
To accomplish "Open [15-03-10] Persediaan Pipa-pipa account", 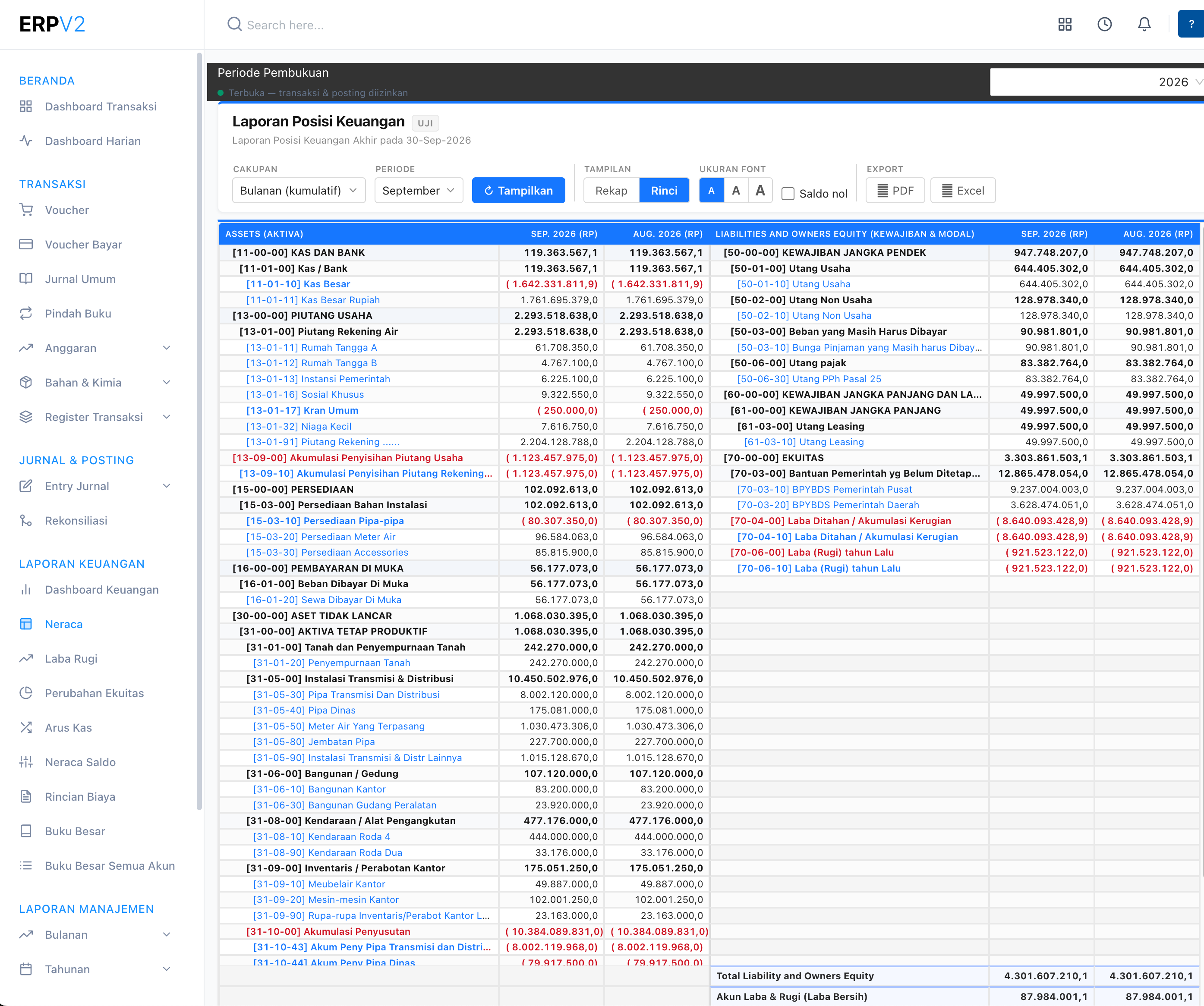I will (325, 521).
